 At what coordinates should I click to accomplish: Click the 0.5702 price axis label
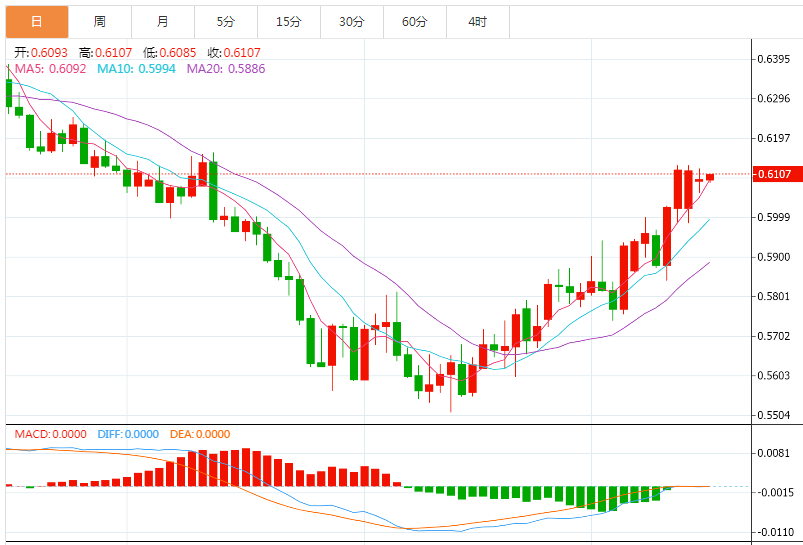pyautogui.click(x=774, y=337)
